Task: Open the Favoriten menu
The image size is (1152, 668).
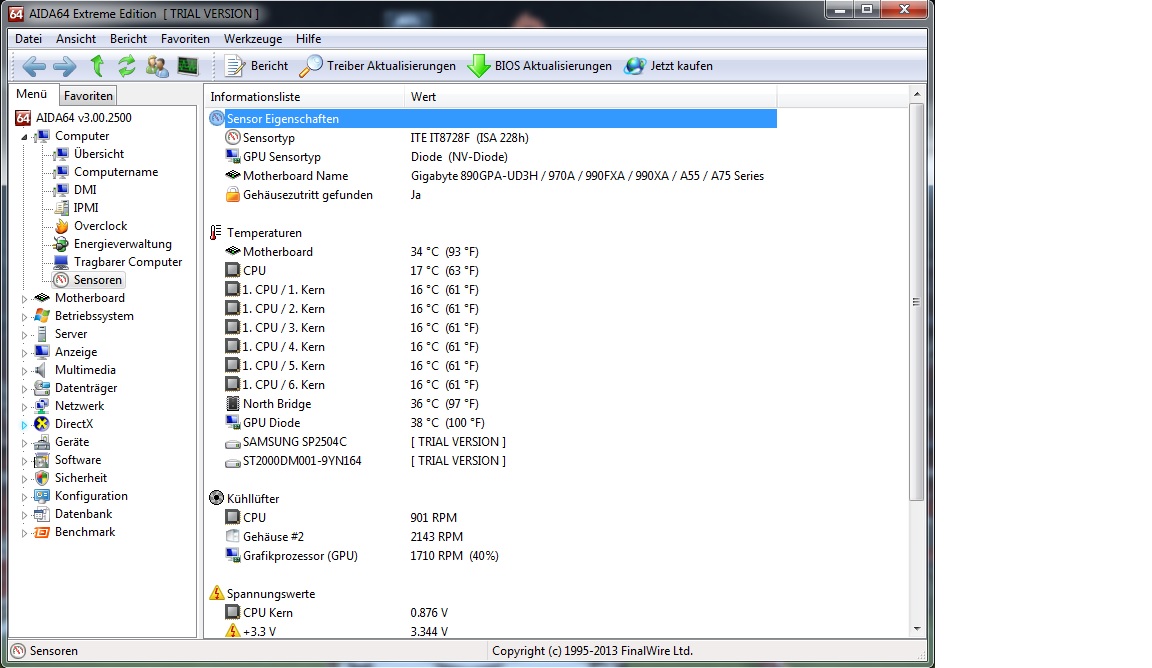Action: (185, 39)
